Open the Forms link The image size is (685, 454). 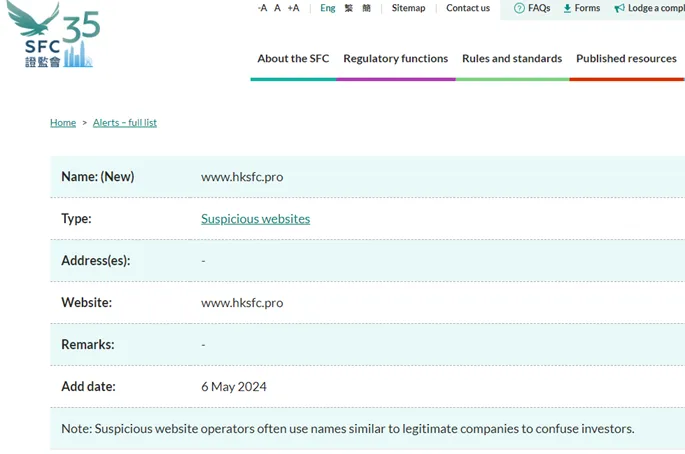coord(587,8)
